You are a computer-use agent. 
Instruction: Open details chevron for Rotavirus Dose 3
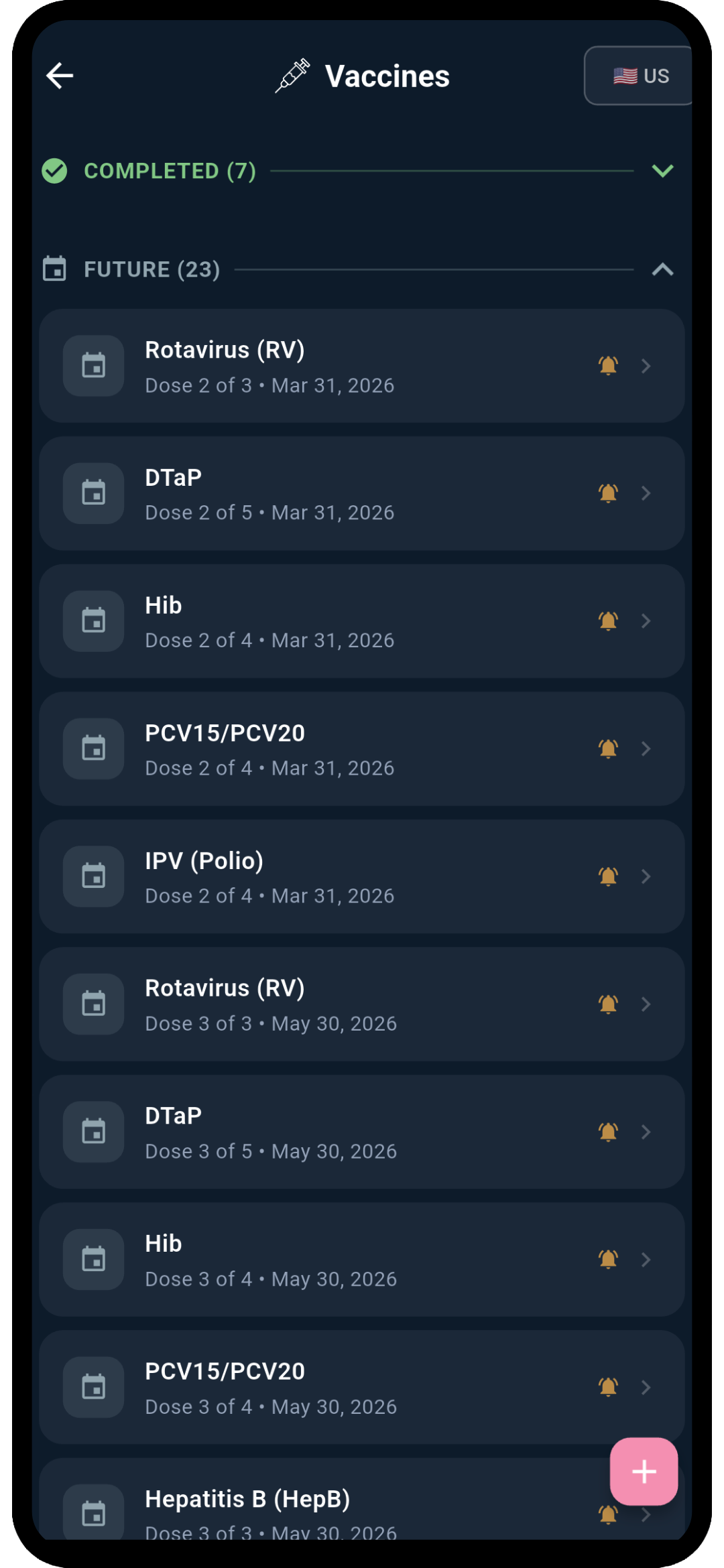click(646, 1004)
